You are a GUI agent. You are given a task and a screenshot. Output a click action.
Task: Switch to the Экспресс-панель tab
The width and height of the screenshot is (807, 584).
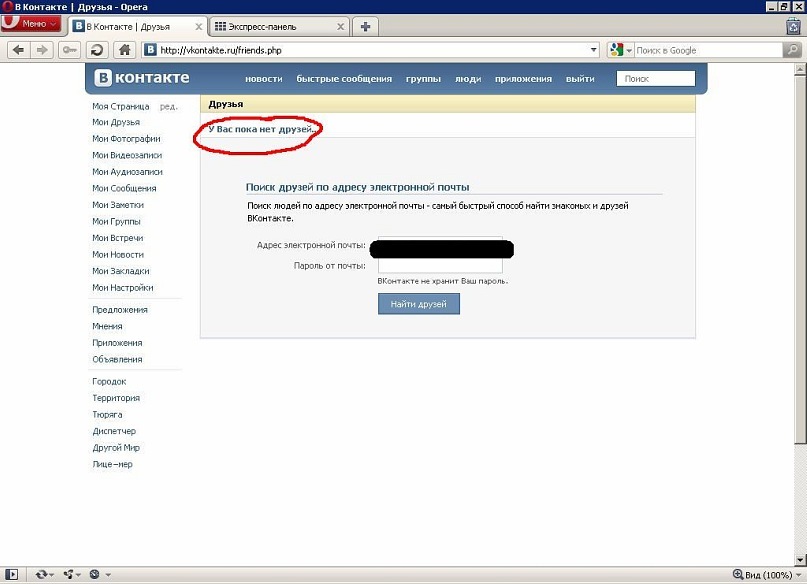pos(279,27)
